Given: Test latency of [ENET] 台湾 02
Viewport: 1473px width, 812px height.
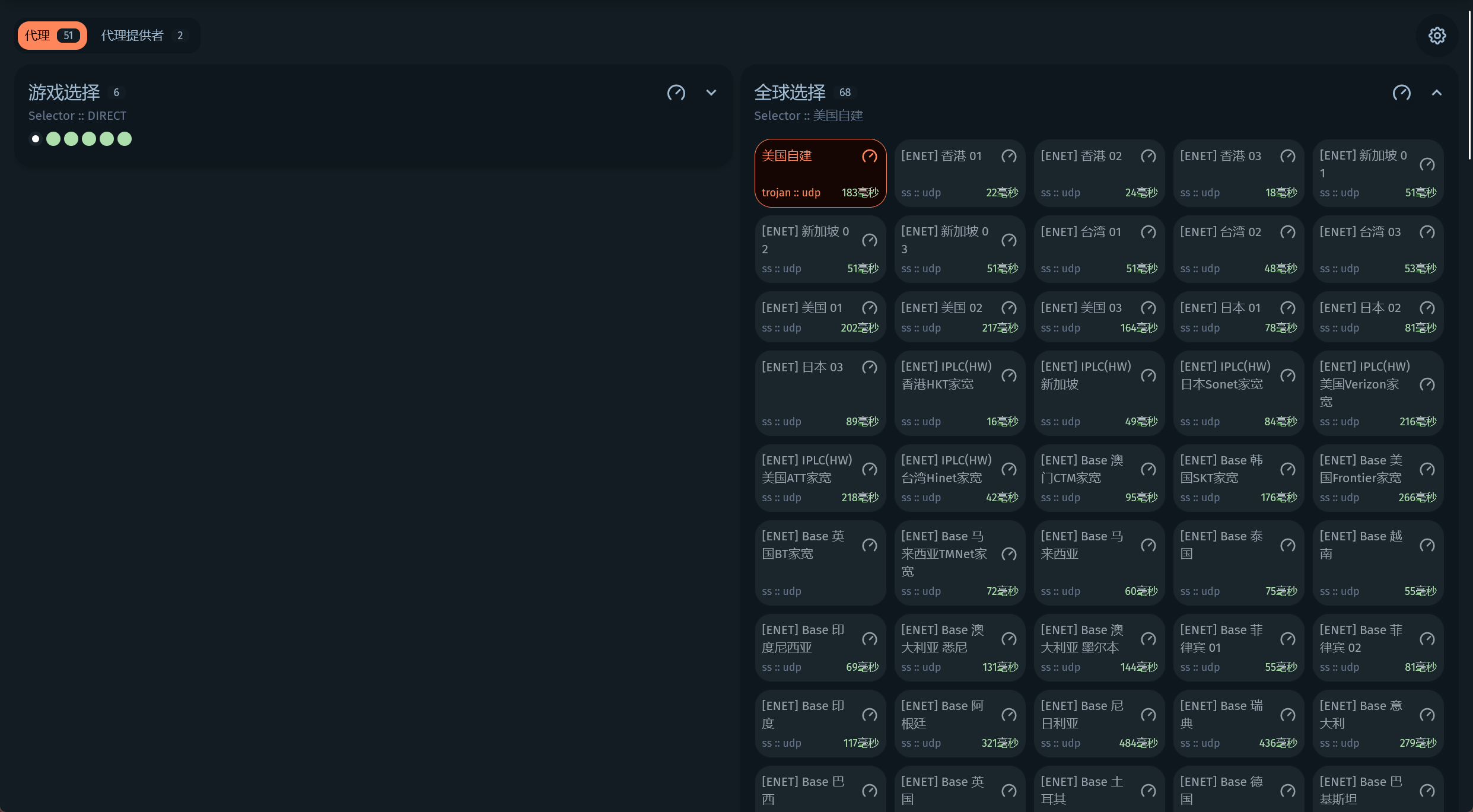Looking at the screenshot, I should 1287,232.
